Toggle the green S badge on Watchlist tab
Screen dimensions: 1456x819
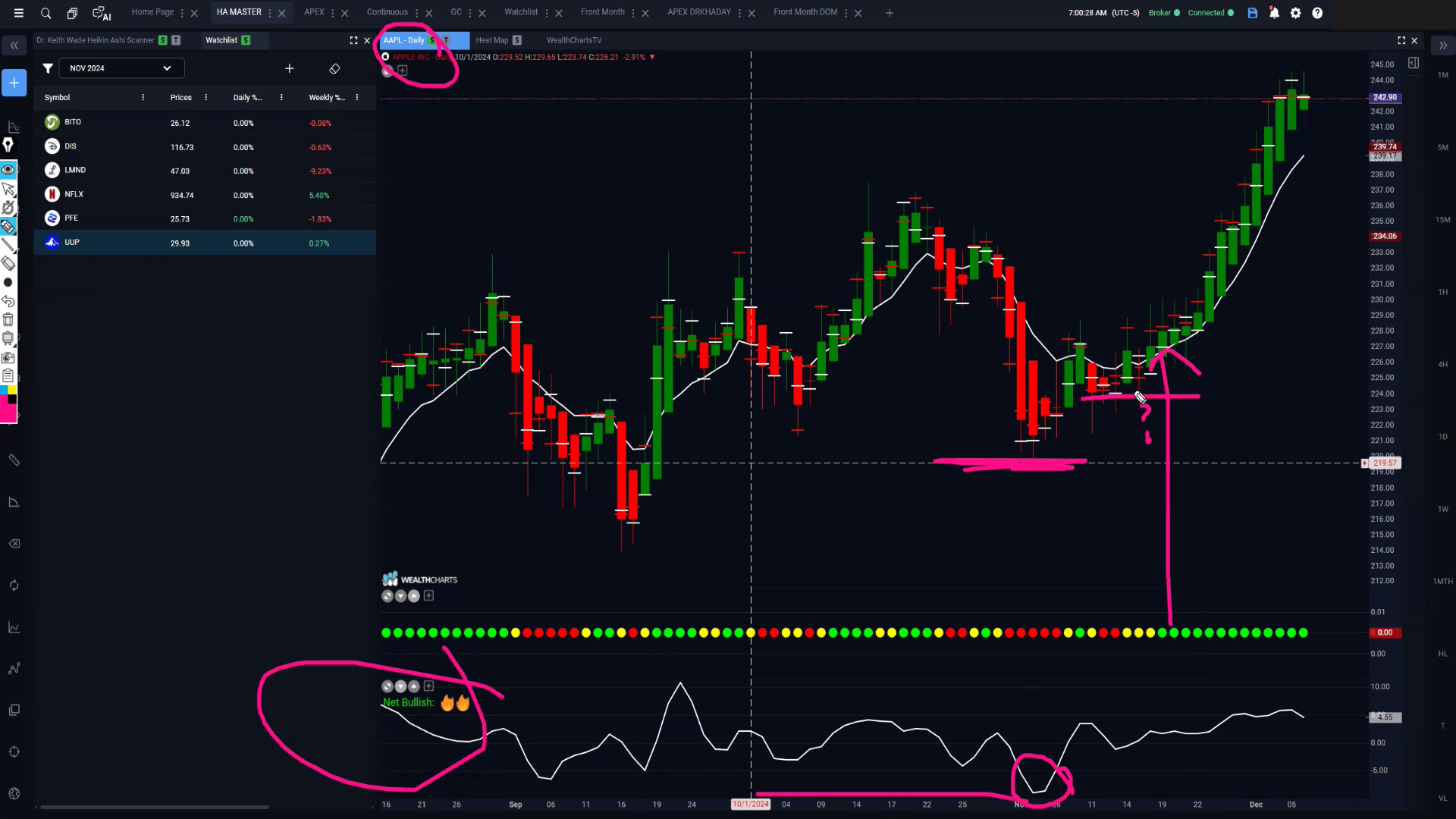[246, 40]
